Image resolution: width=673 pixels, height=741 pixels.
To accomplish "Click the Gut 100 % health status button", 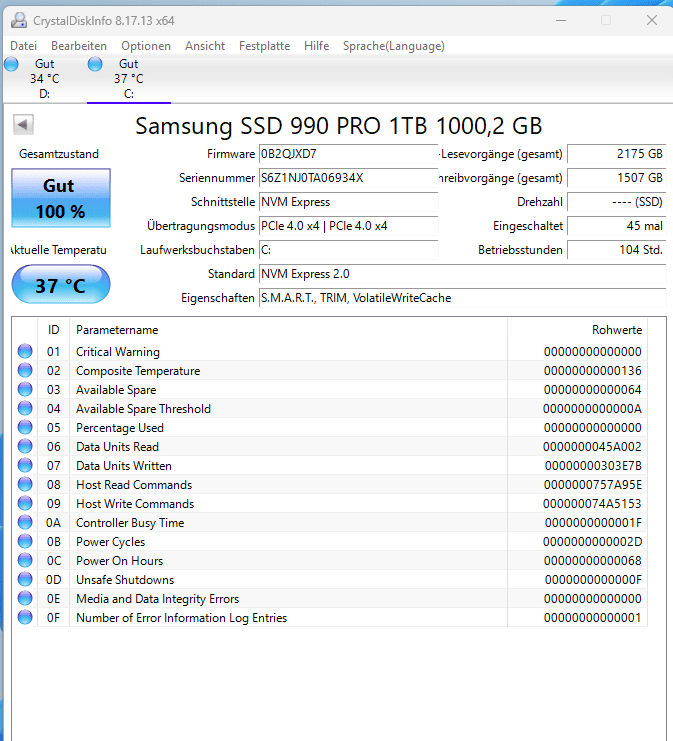I will (x=61, y=198).
